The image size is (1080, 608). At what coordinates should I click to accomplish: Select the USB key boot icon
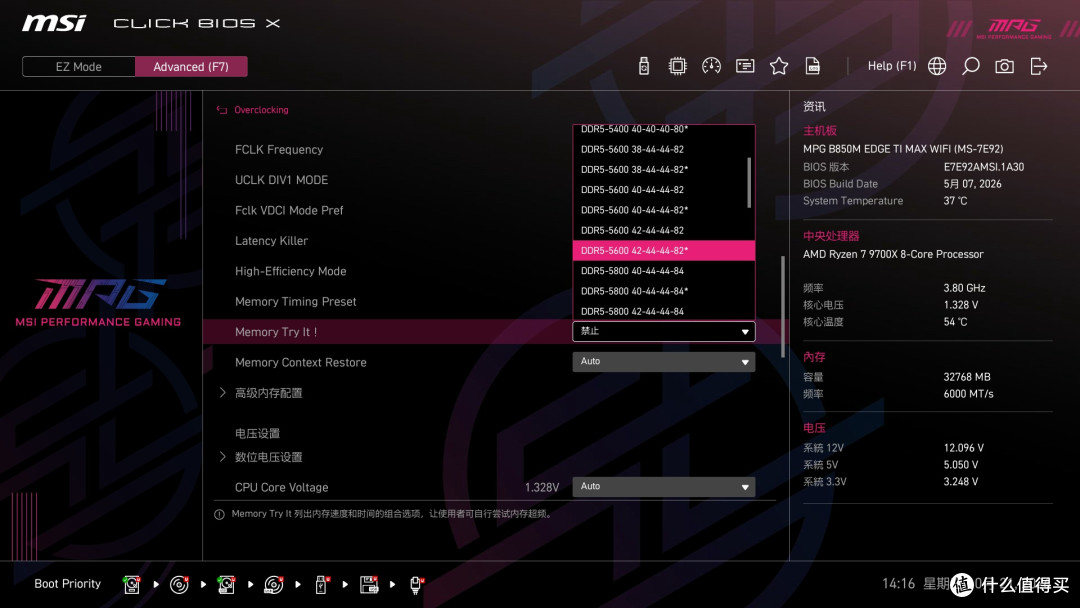(x=321, y=585)
